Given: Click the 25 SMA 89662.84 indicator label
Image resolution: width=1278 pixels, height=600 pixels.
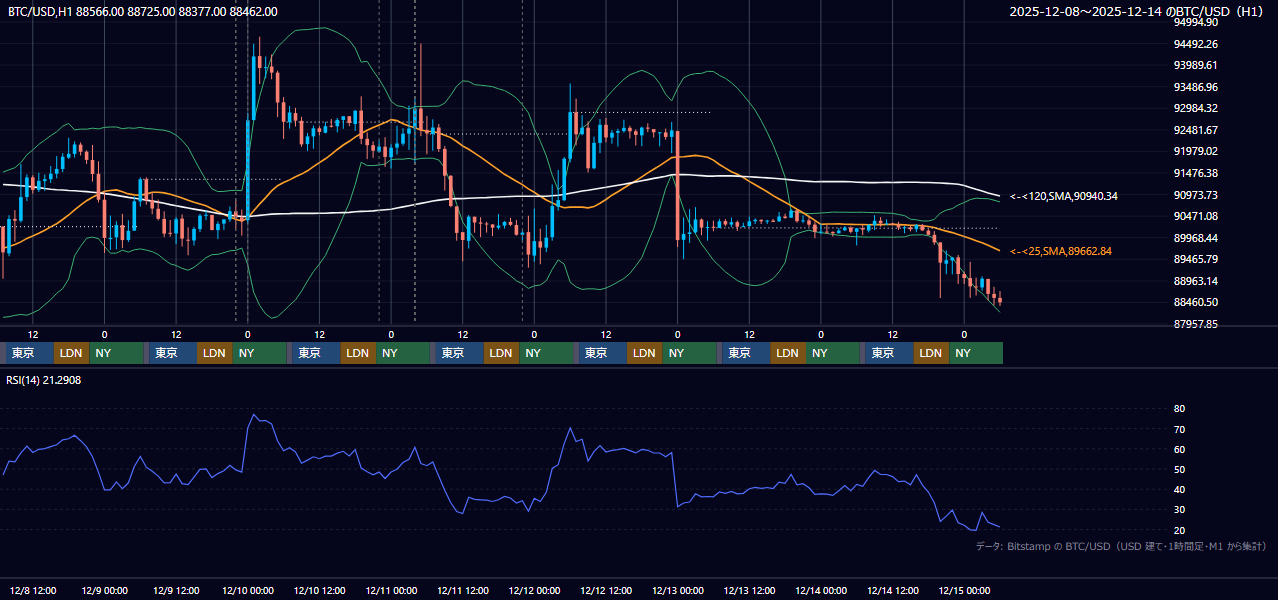Looking at the screenshot, I should click(x=1061, y=251).
